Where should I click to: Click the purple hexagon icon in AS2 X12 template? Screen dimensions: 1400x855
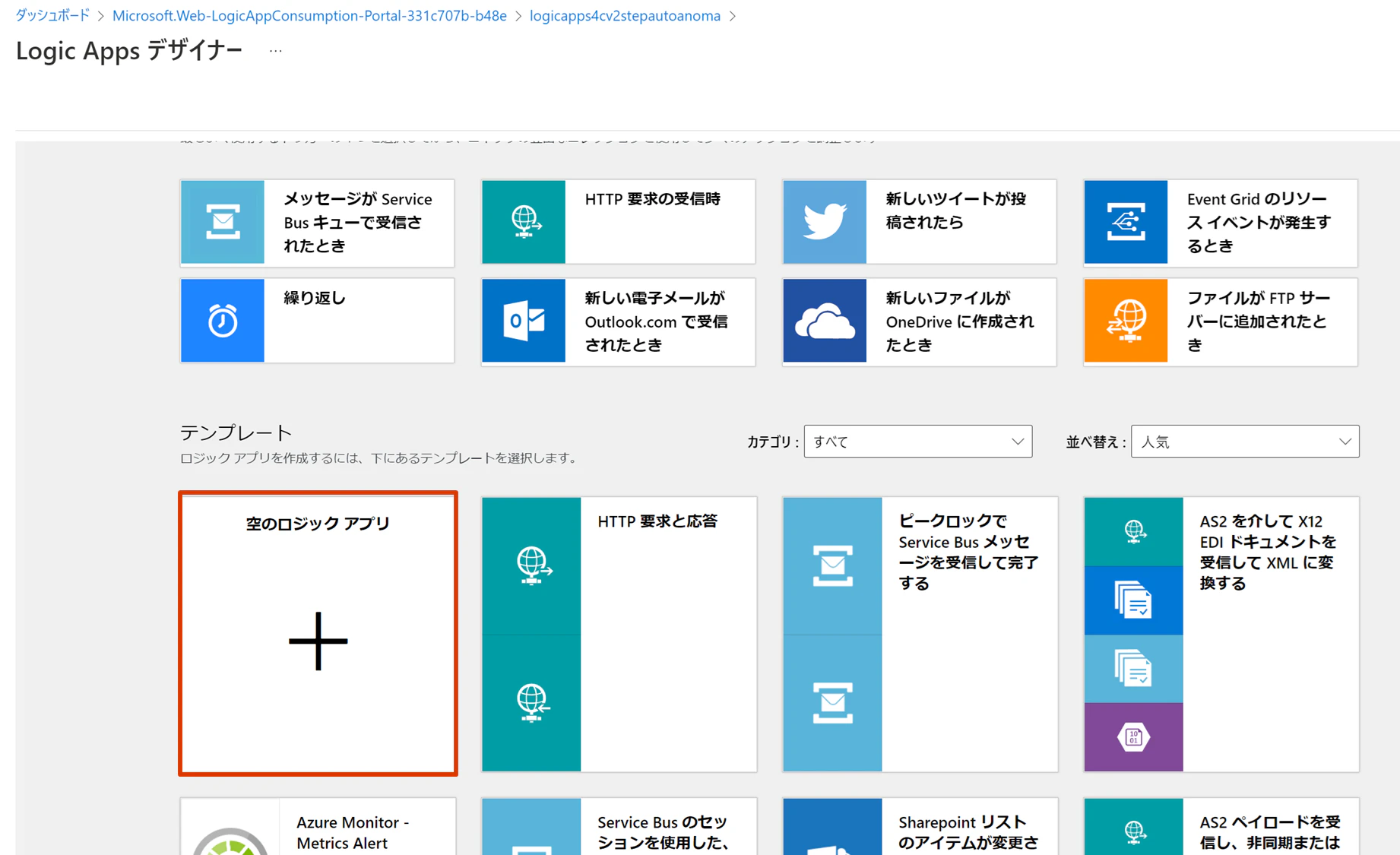1133,737
